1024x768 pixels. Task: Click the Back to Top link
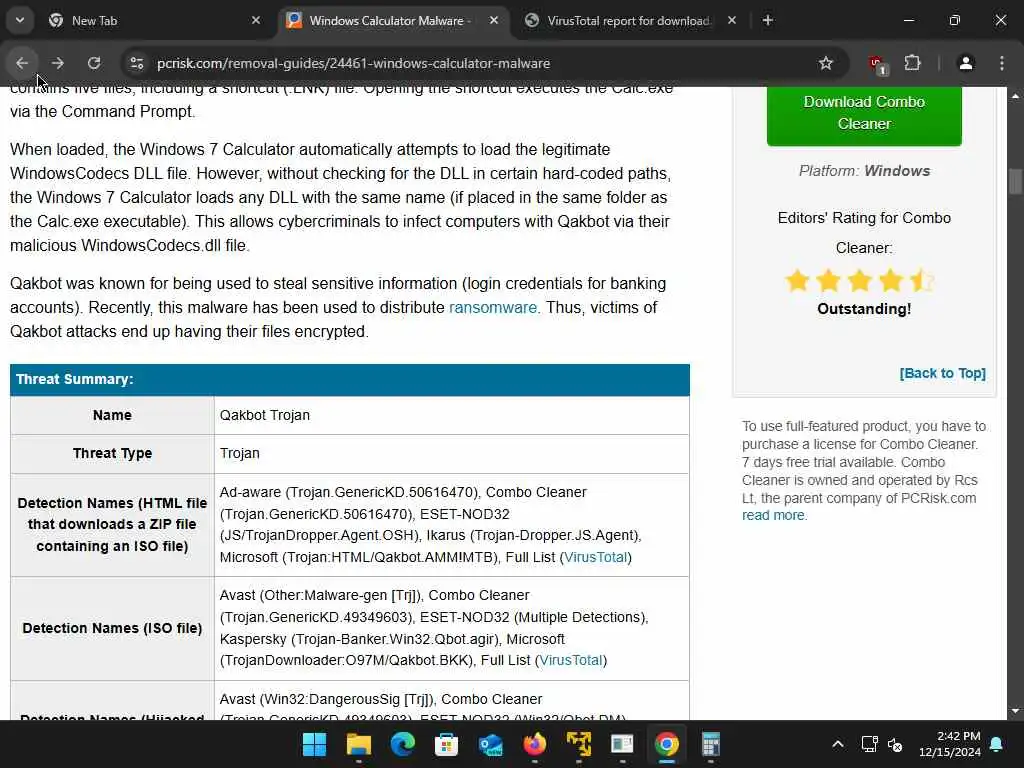coord(942,373)
